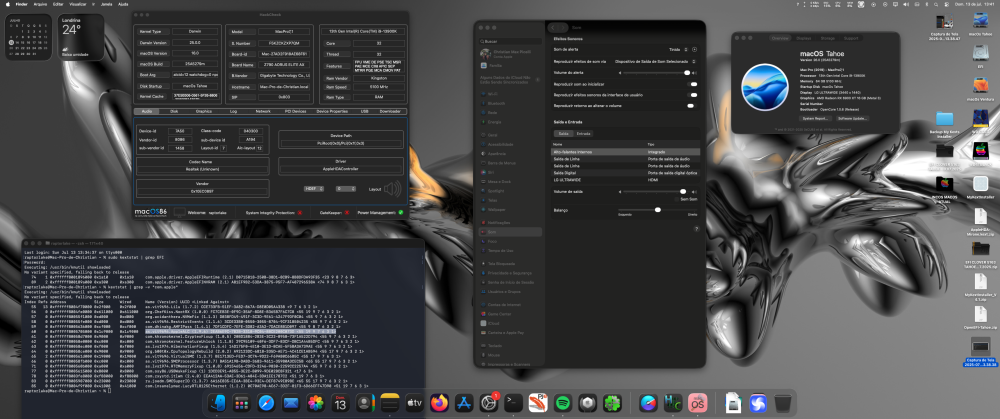Adjust the Volume do alerta slider
The width and height of the screenshot is (1000, 419).
(657, 73)
